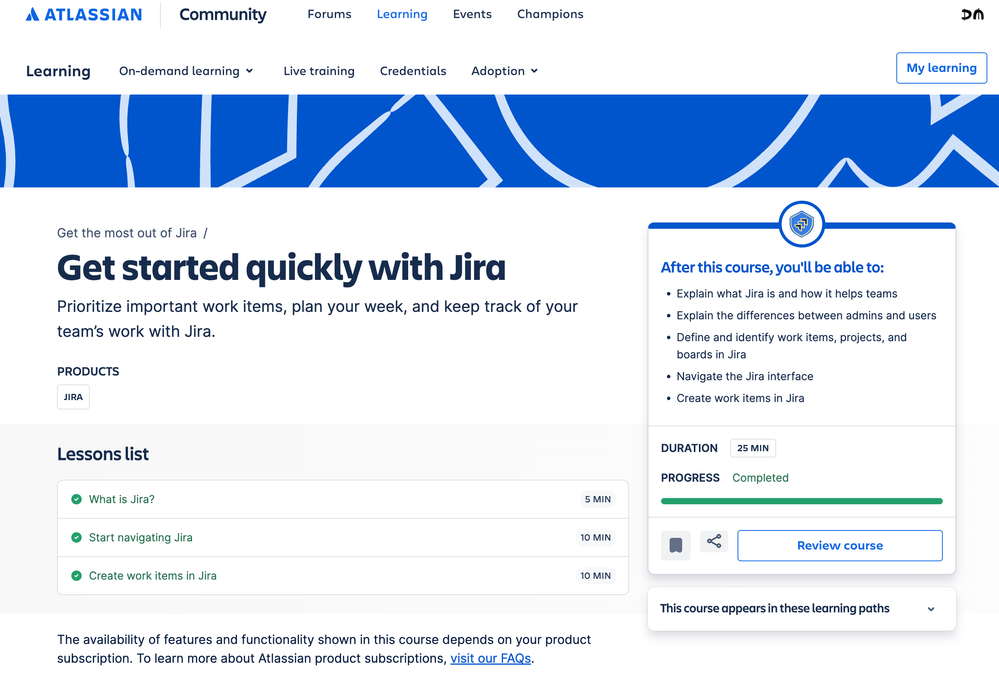Open the Champions page
The height and width of the screenshot is (680, 999).
coord(550,14)
